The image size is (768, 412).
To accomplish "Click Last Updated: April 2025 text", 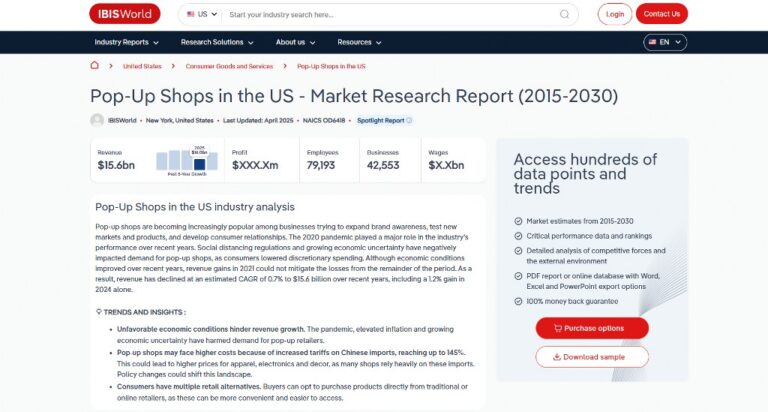I will (258, 121).
